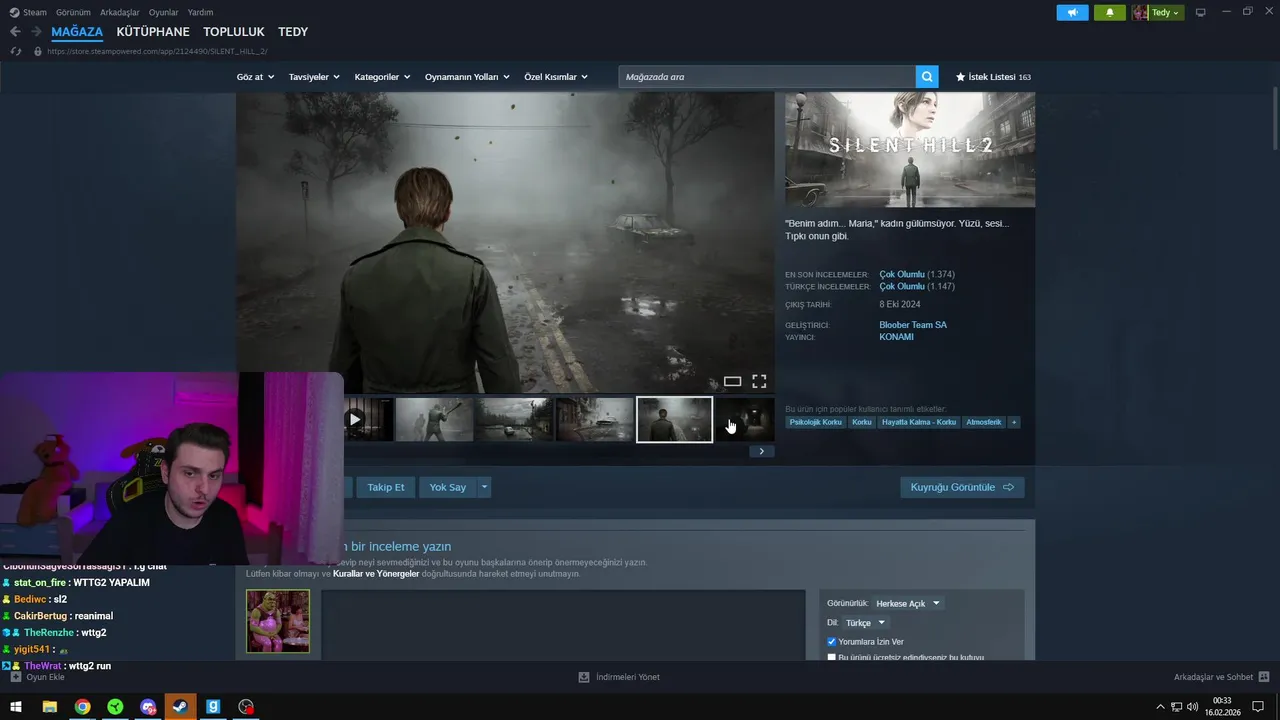Open developer Bloober Team SA link
The image size is (1280, 720).
(913, 325)
